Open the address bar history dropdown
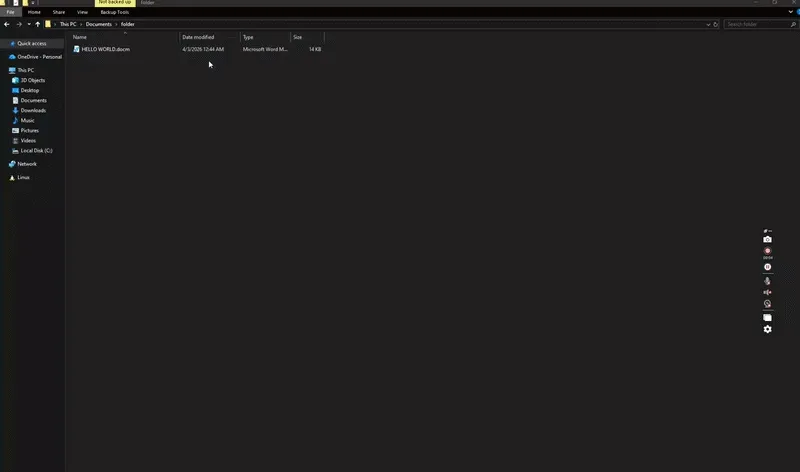This screenshot has width=800, height=472. (x=707, y=24)
